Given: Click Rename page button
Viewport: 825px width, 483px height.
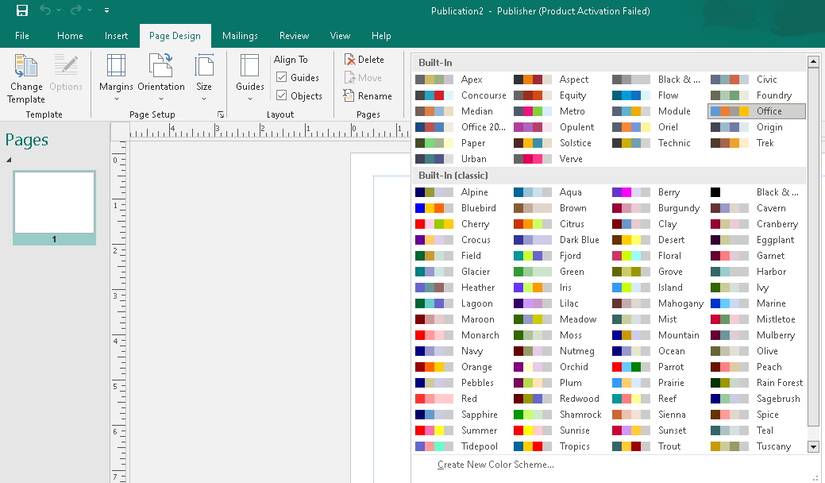Looking at the screenshot, I should 368,96.
